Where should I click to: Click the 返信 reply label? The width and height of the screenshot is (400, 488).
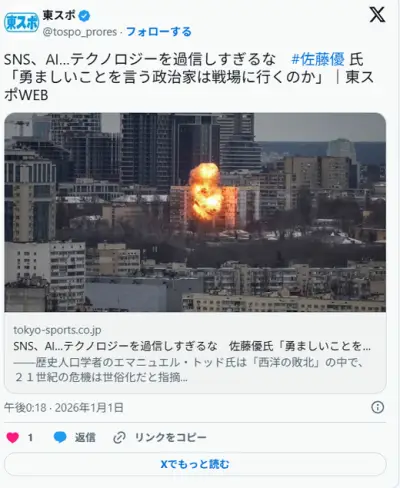point(85,437)
